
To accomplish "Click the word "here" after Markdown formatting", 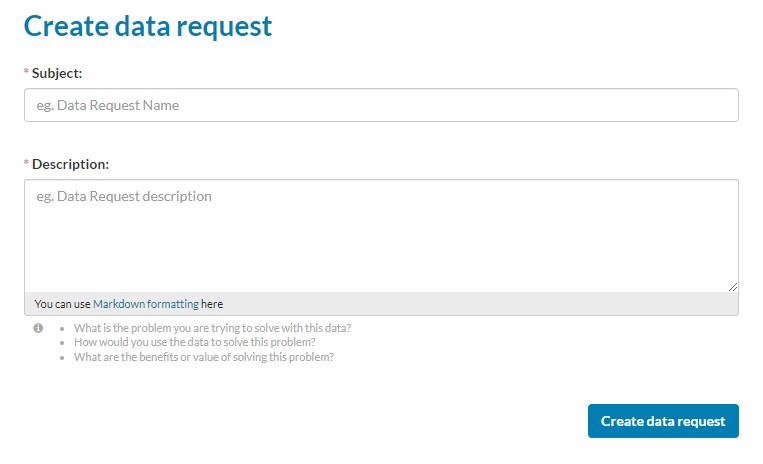I will click(212, 304).
